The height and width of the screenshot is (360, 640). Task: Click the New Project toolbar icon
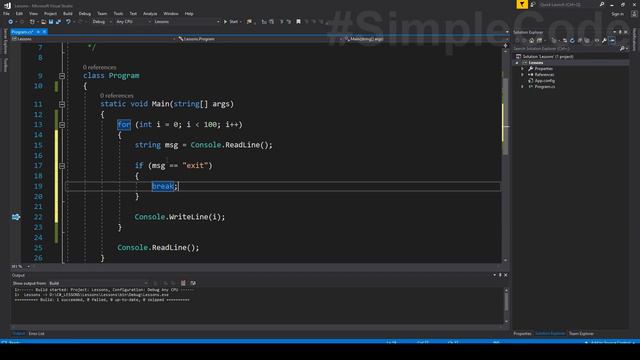pyautogui.click(x=32, y=22)
